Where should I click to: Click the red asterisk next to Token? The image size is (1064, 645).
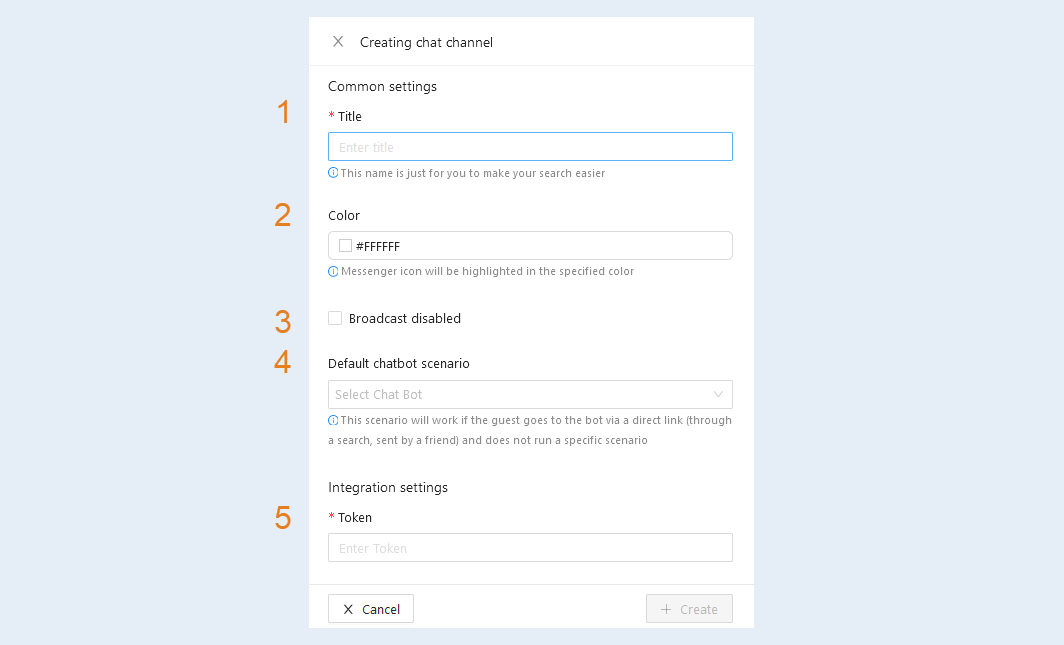click(x=331, y=517)
